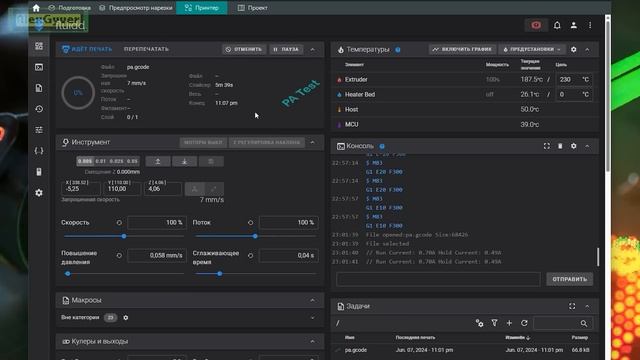Open the Jobs filter icon
640x360 pixels.
pyautogui.click(x=494, y=323)
